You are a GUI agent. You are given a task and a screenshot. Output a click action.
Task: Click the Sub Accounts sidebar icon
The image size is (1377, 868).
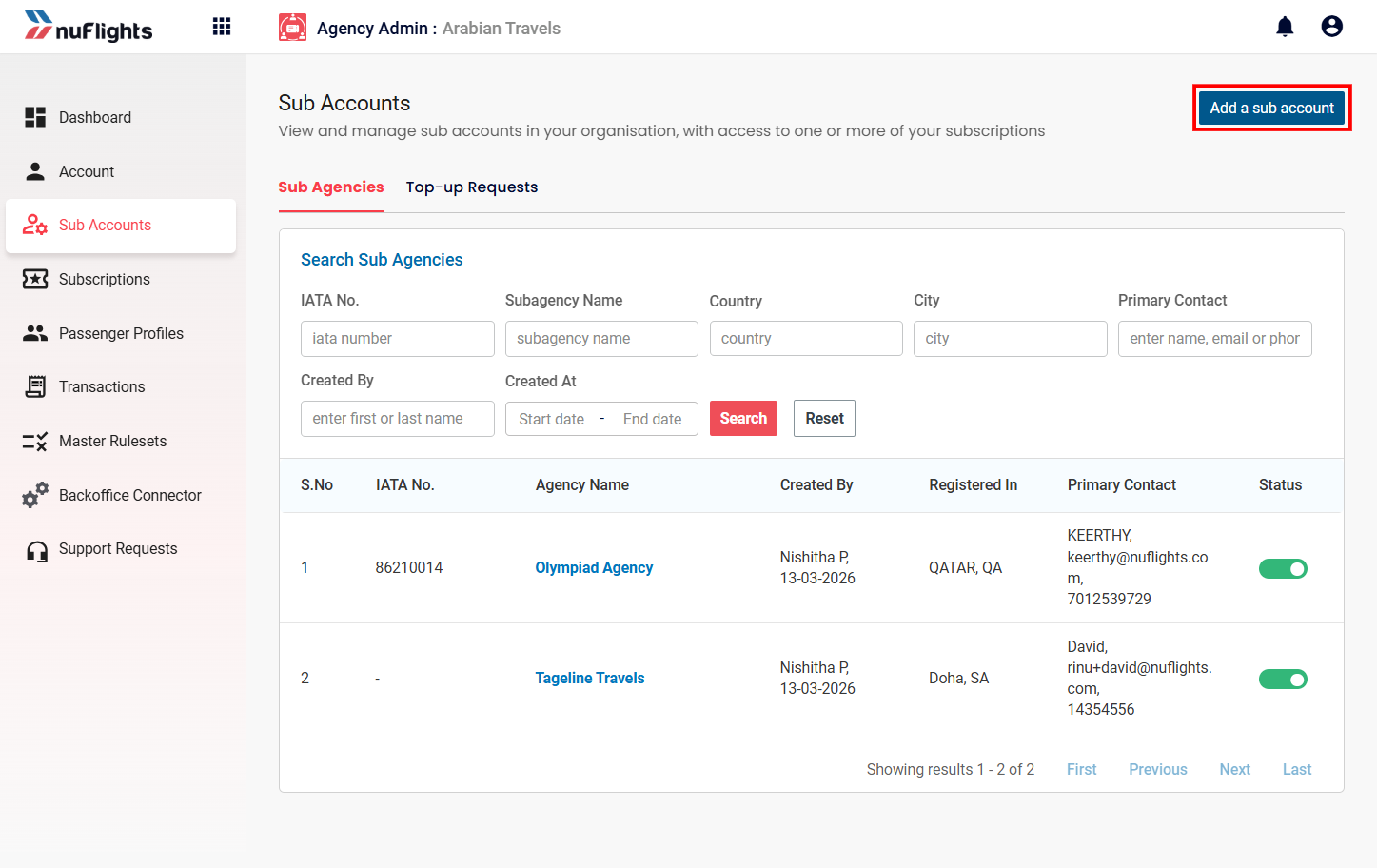(x=35, y=225)
